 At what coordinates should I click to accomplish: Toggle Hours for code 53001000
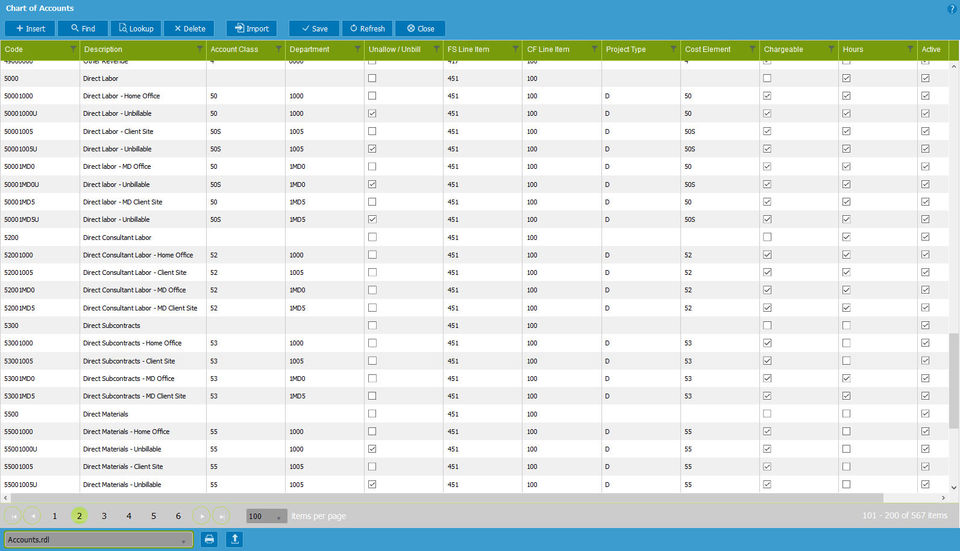tap(846, 343)
